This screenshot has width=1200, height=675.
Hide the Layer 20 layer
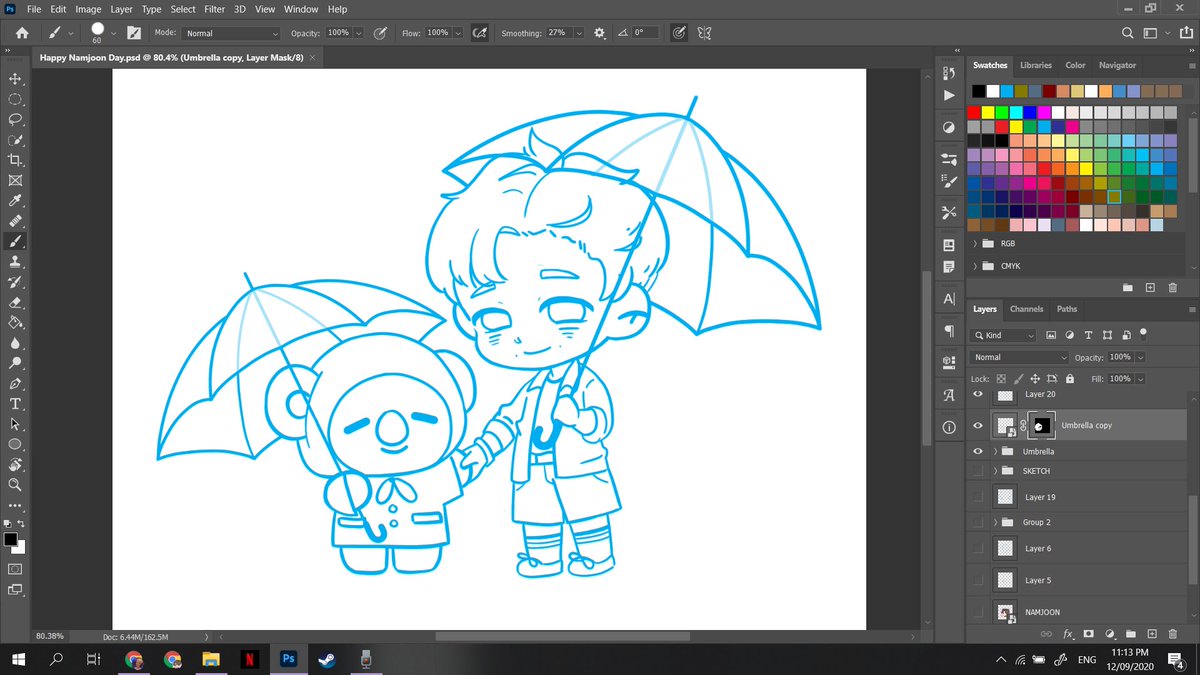978,396
